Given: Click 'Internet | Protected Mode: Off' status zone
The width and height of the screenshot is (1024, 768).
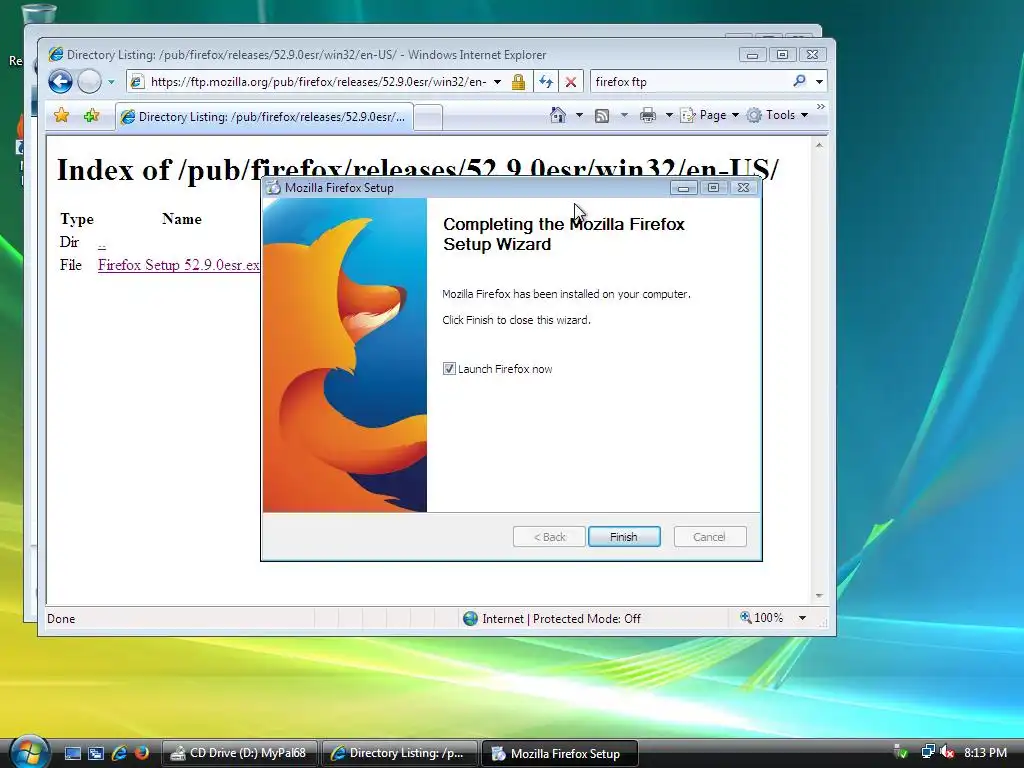Looking at the screenshot, I should (552, 618).
